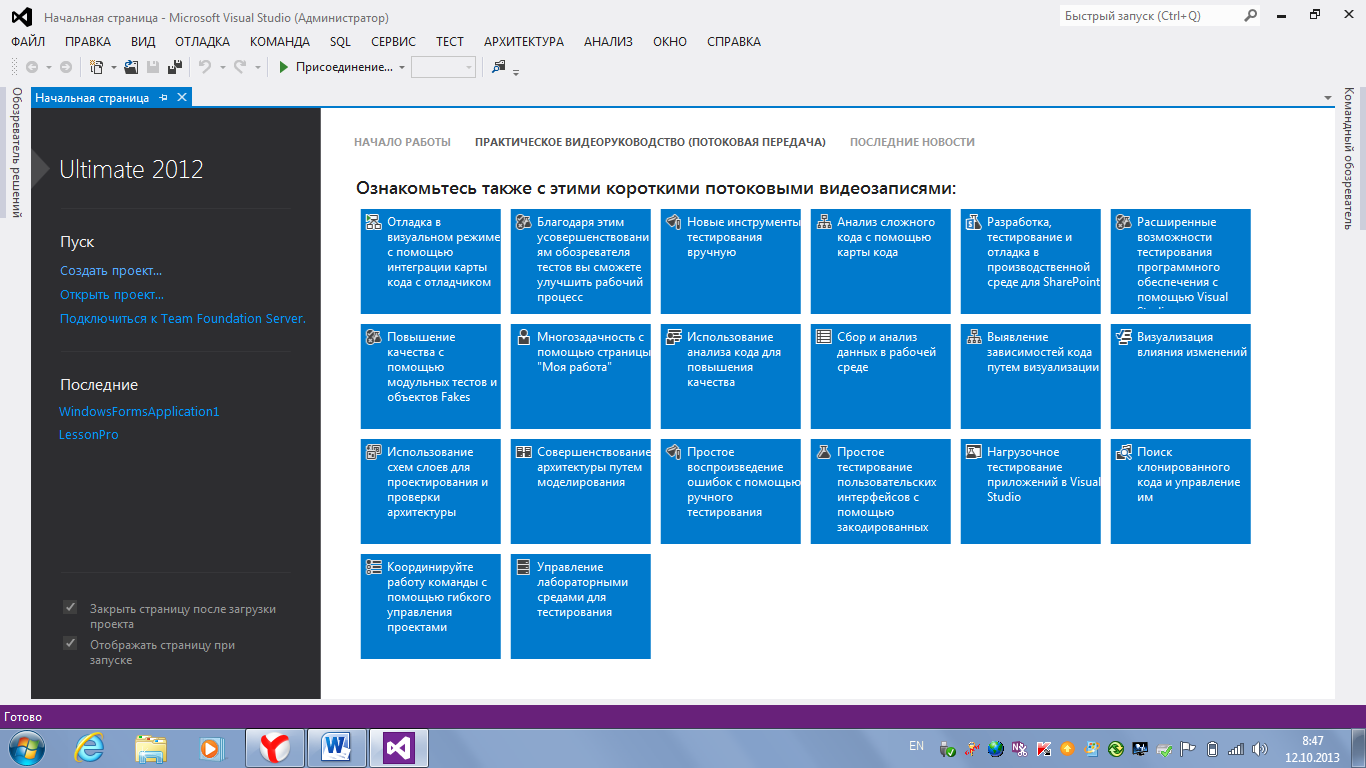
Task: Open Yandex browser from taskbar
Action: tap(275, 747)
